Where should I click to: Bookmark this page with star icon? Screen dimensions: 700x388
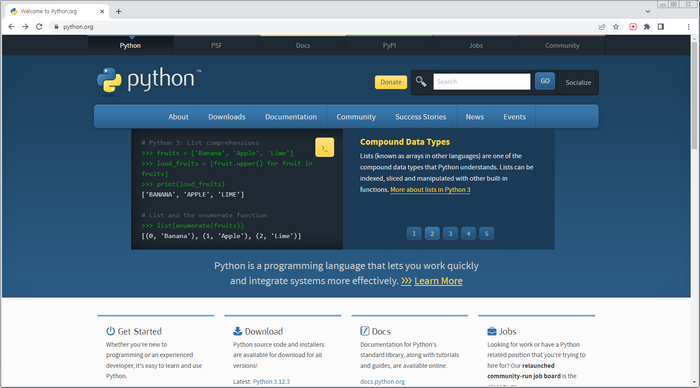pos(616,27)
